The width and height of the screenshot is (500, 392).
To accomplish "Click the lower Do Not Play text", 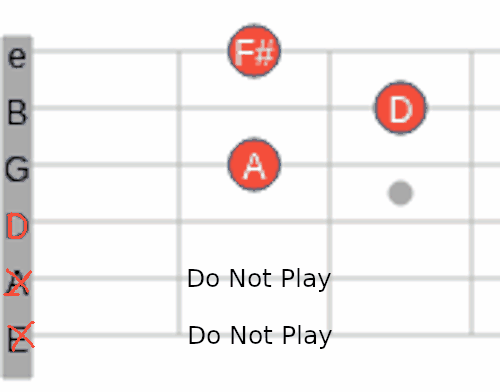I will tap(260, 336).
